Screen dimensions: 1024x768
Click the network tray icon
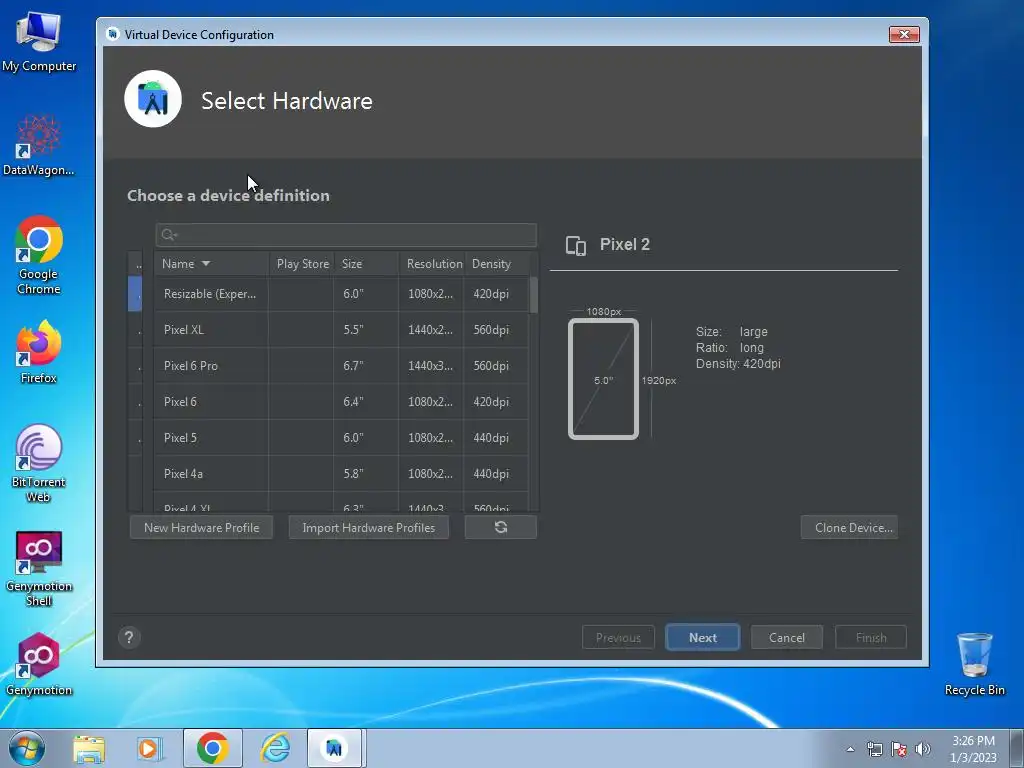874,749
